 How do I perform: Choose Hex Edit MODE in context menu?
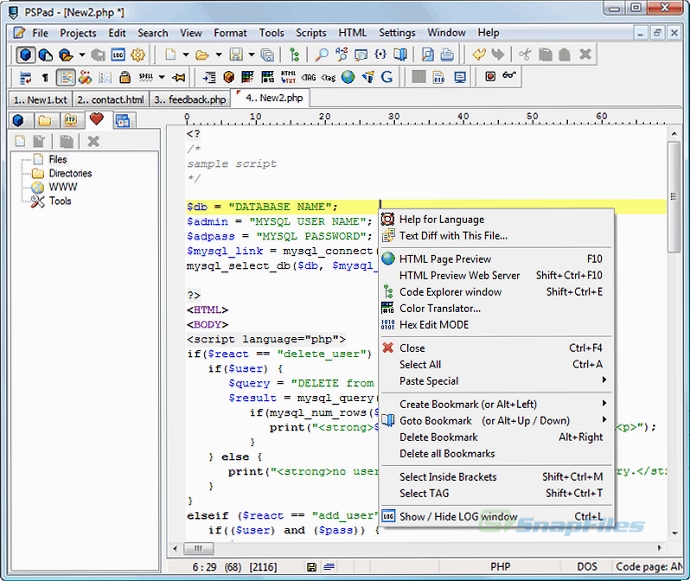point(496,325)
